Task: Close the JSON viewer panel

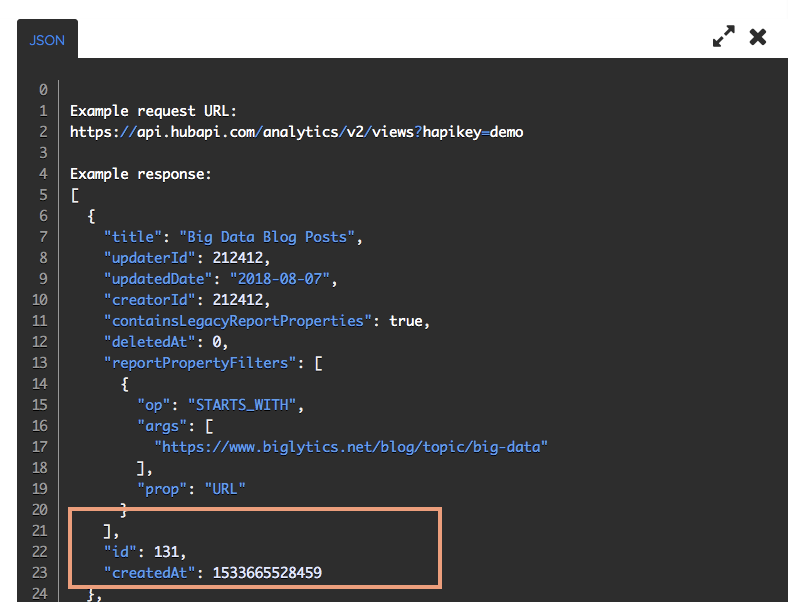Action: 757,37
